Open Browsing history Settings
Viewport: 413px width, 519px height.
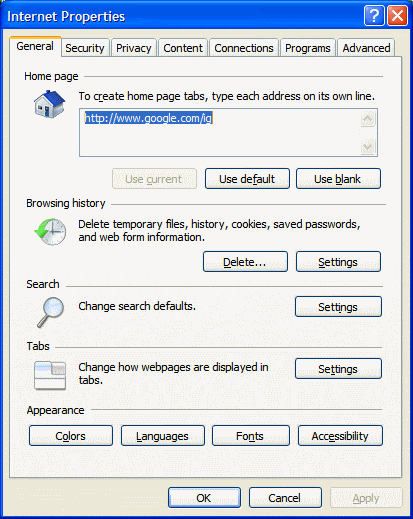pyautogui.click(x=338, y=262)
